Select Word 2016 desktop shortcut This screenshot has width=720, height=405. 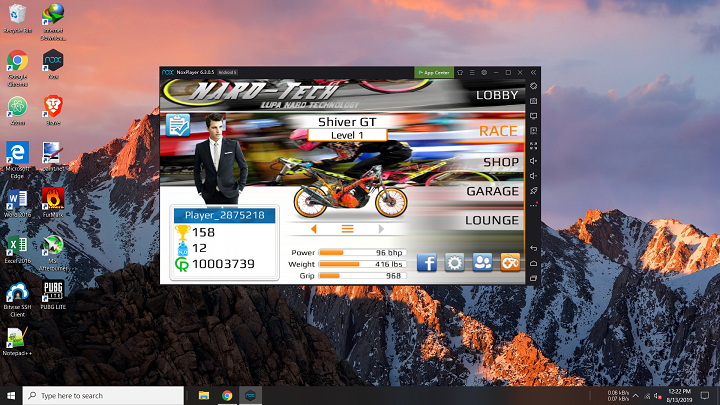tap(17, 202)
